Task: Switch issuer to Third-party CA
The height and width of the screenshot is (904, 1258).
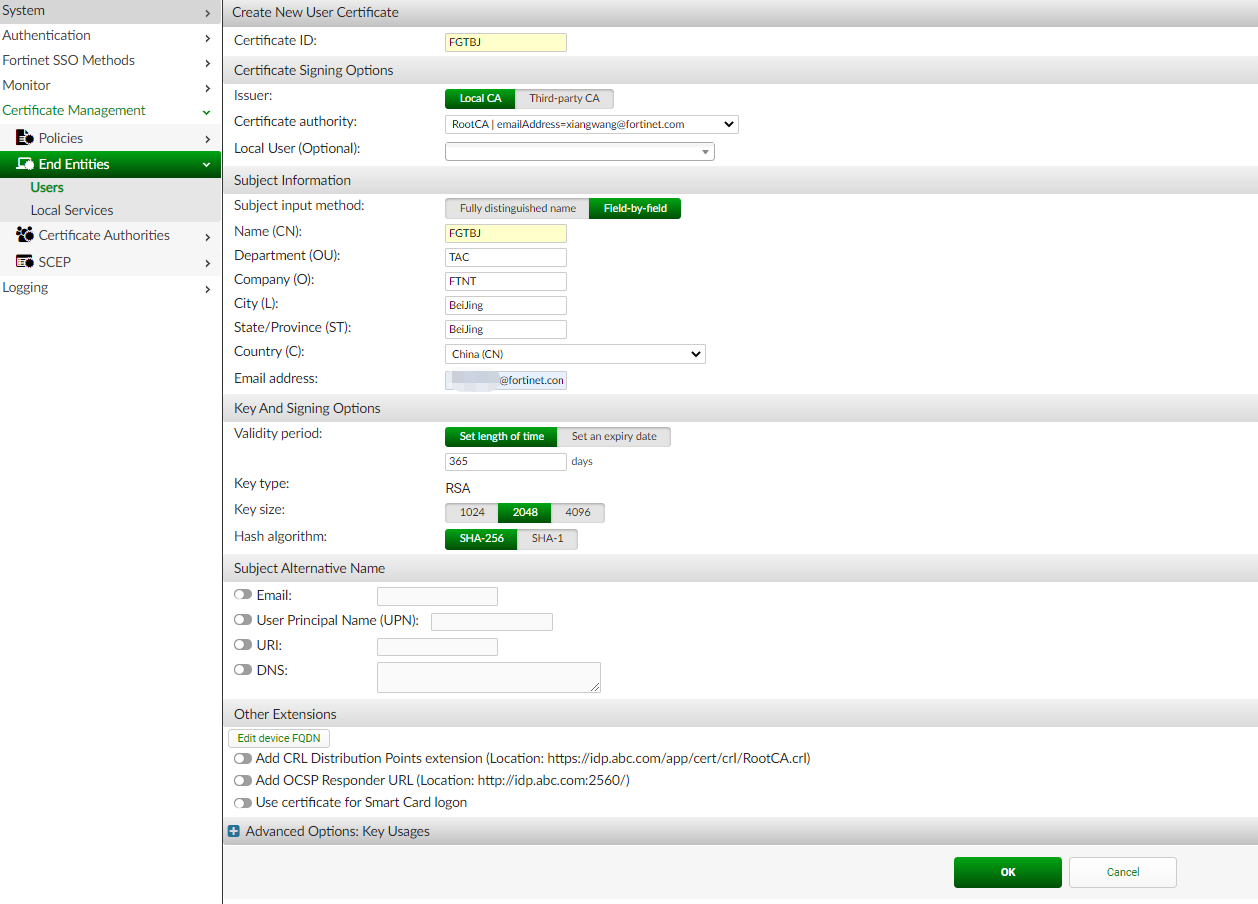Action: coord(564,98)
